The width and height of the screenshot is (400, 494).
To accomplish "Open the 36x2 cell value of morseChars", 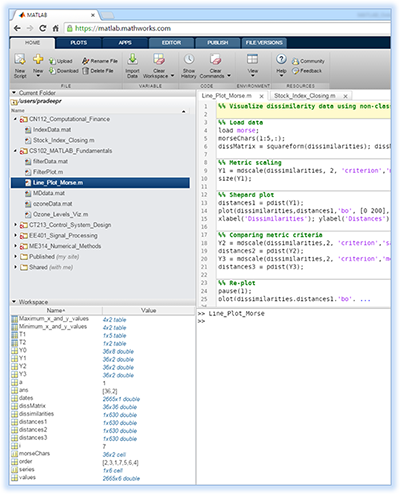I will click(x=114, y=455).
